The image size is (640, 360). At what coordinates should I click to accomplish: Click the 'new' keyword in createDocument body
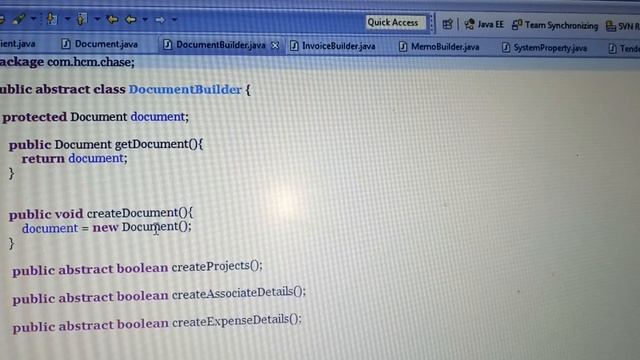point(105,227)
